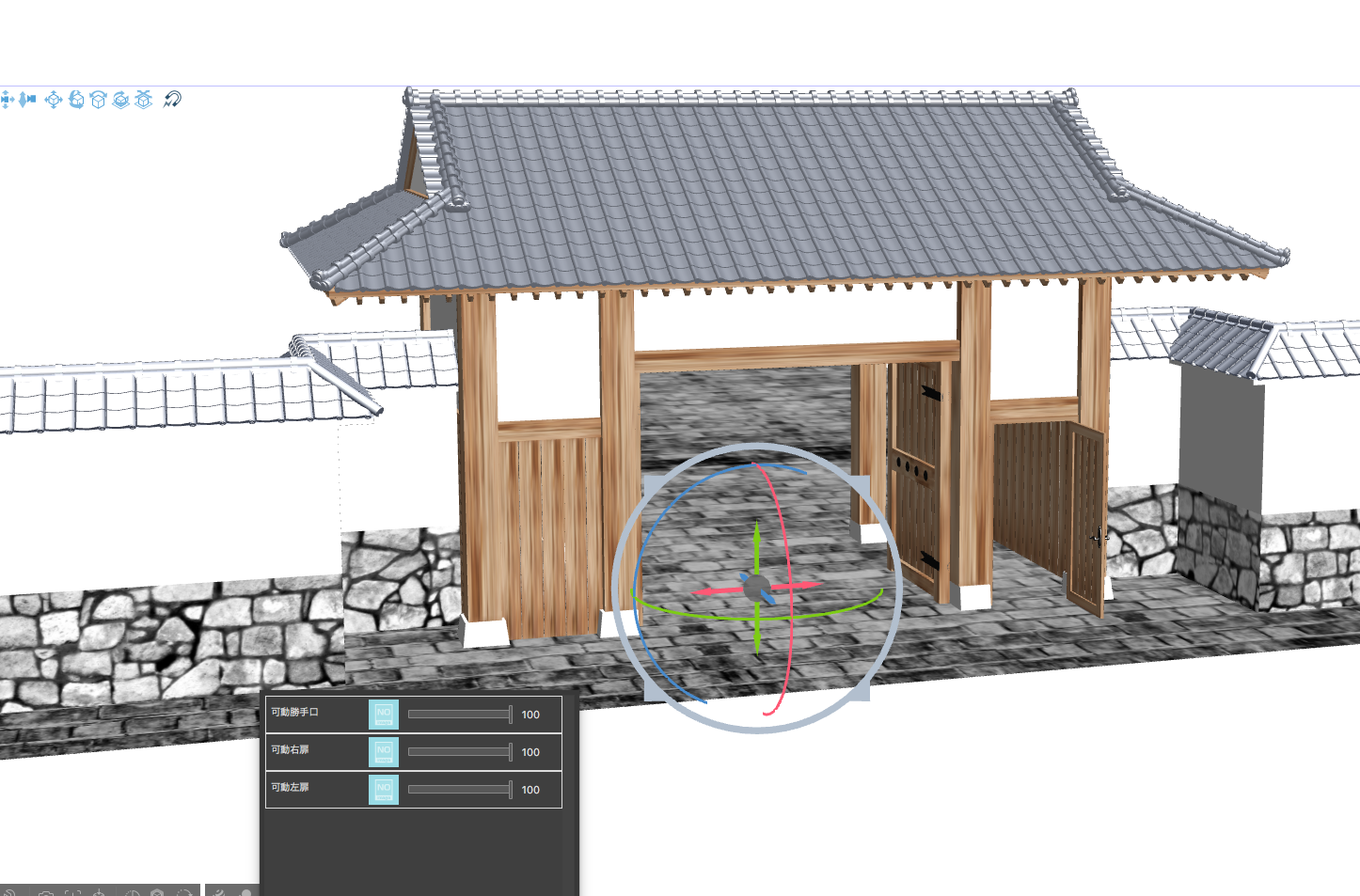Select the rotate 3D object tool
Screen dimensions: 1360x896
point(75,100)
